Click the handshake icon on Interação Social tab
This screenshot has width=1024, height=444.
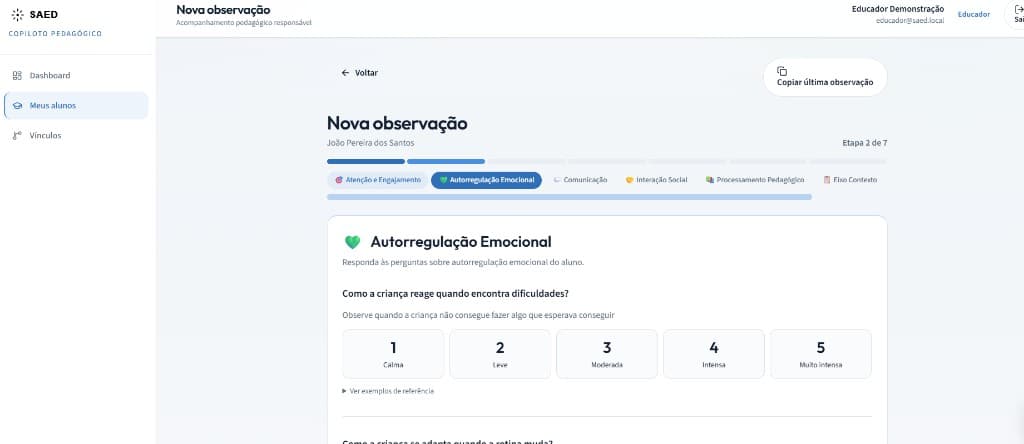[x=630, y=180]
